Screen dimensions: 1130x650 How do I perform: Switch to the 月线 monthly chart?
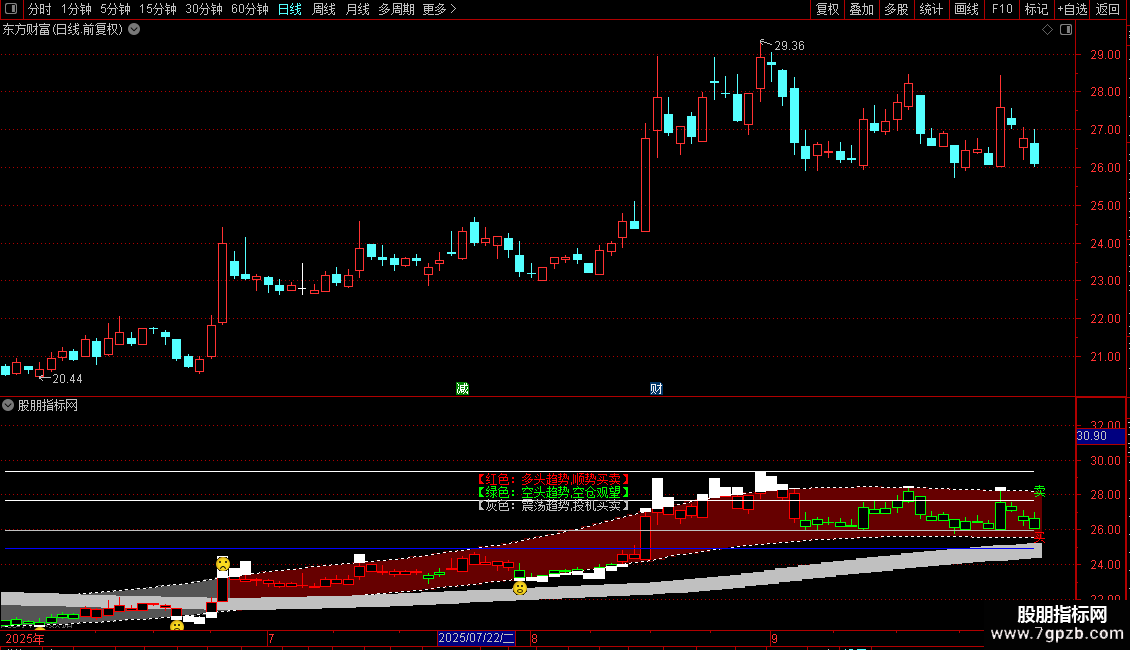(x=357, y=9)
